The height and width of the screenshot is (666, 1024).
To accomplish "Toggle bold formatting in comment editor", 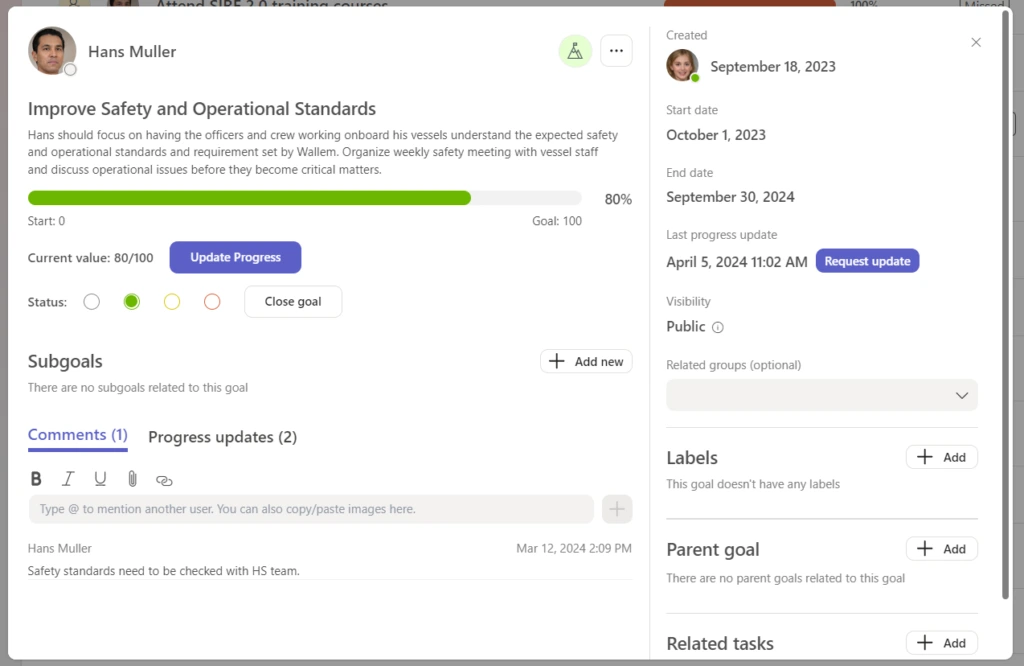I will click(x=36, y=479).
